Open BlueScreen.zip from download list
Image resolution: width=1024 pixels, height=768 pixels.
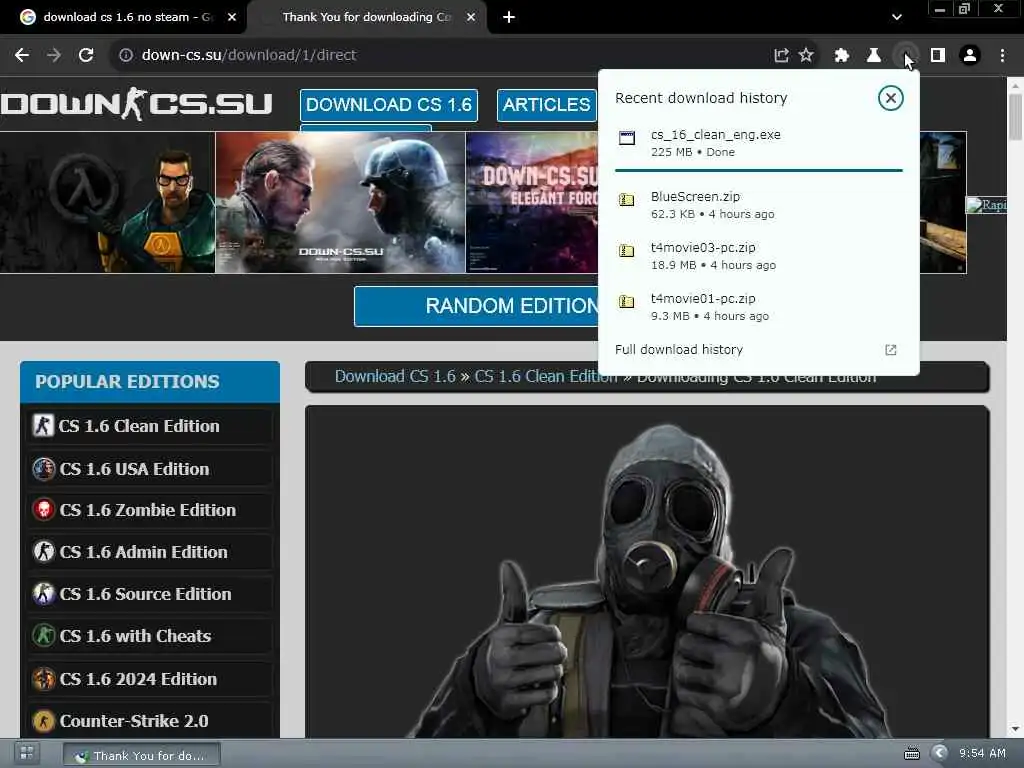tap(759, 204)
